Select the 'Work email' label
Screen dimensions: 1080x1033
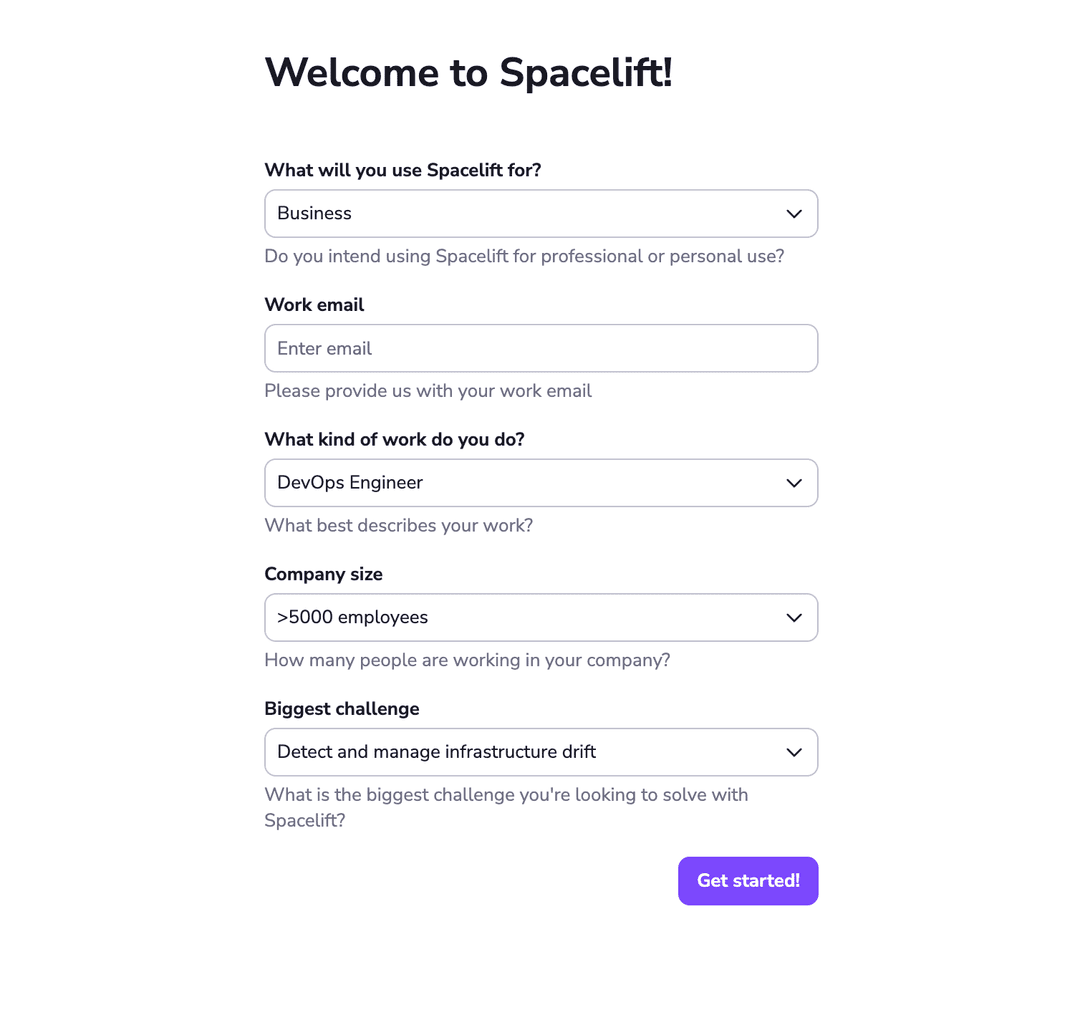[314, 304]
